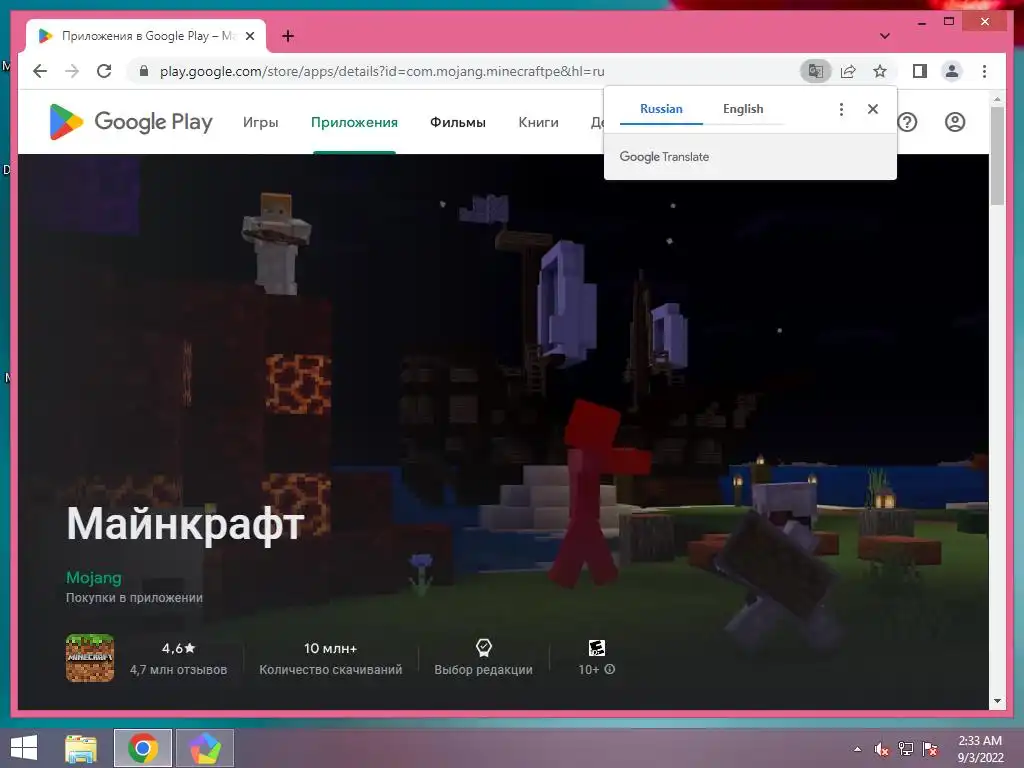Go back using the browser back arrow
The image size is (1024, 768).
pos(40,71)
